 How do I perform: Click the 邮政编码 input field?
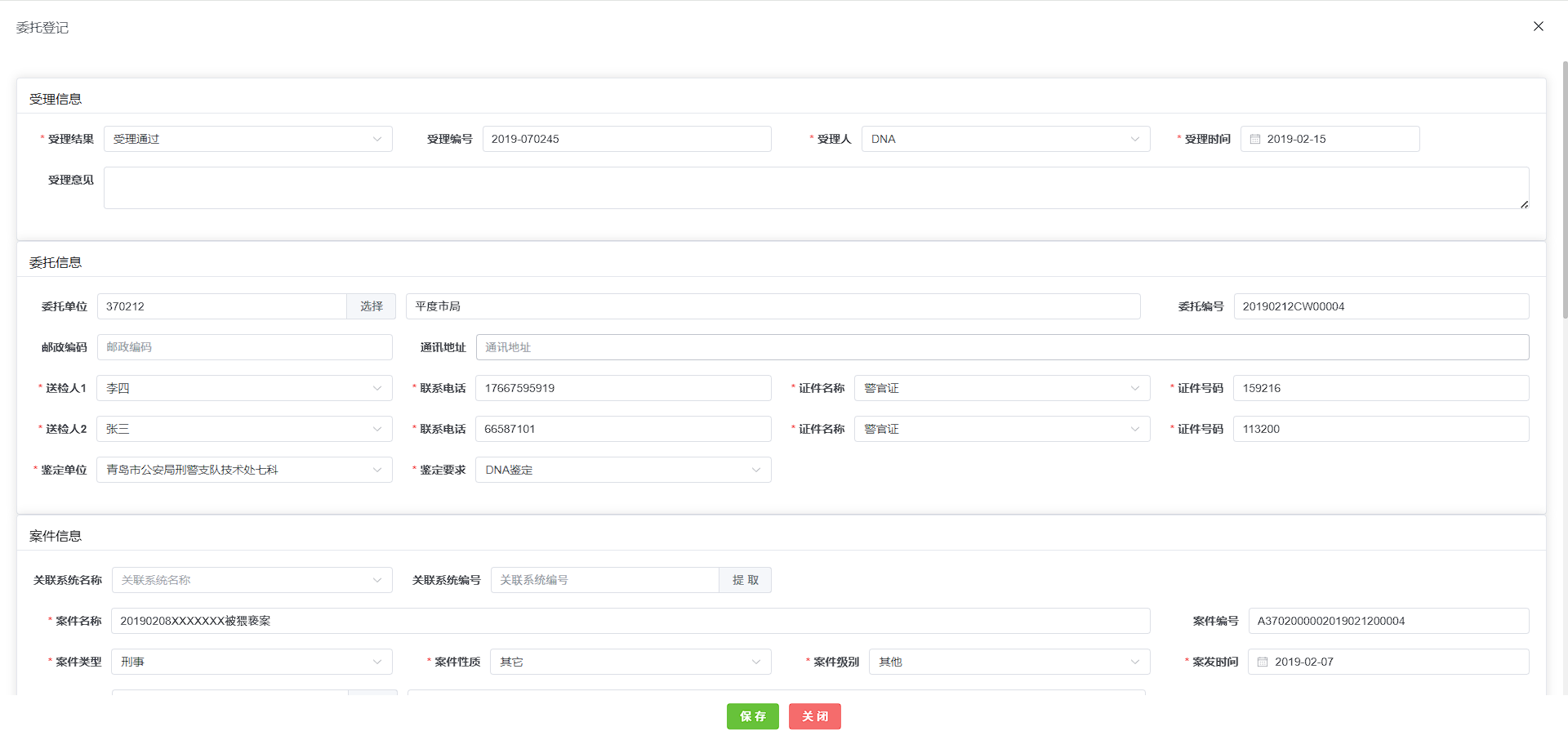tap(244, 347)
